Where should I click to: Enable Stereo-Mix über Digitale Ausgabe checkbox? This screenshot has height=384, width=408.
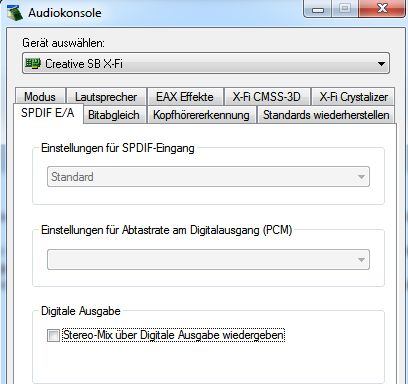(x=53, y=335)
